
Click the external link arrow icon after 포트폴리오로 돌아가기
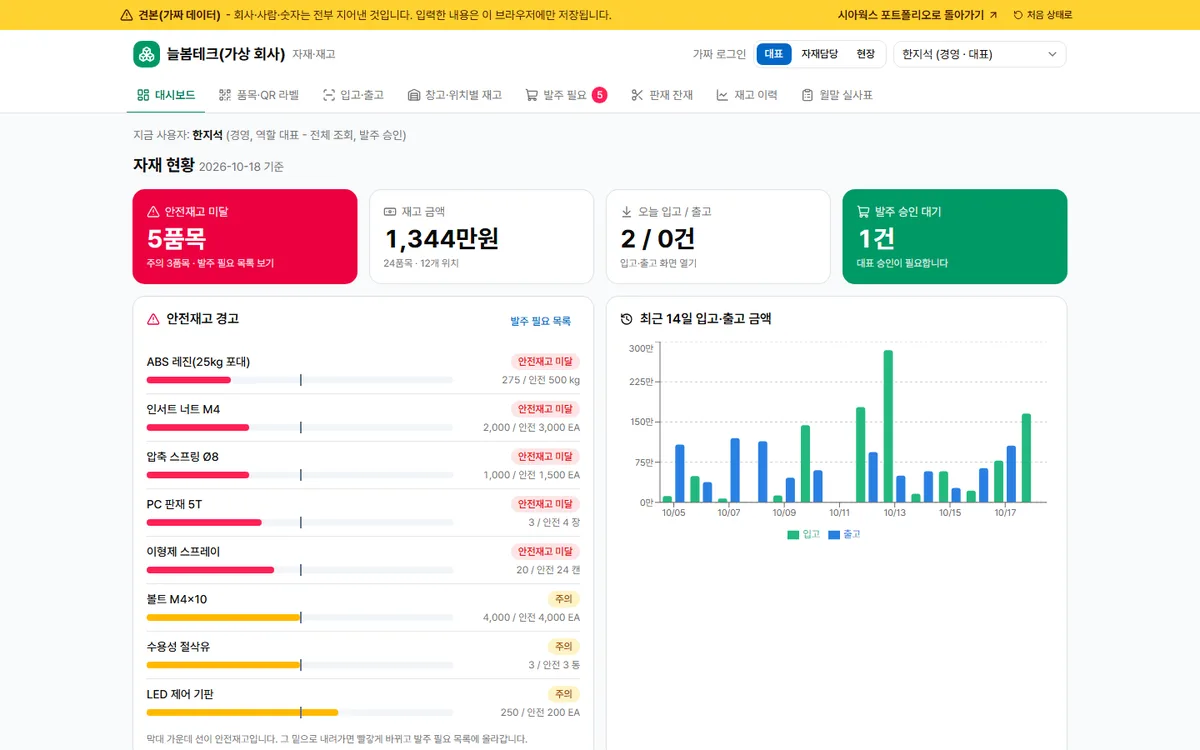coord(993,15)
